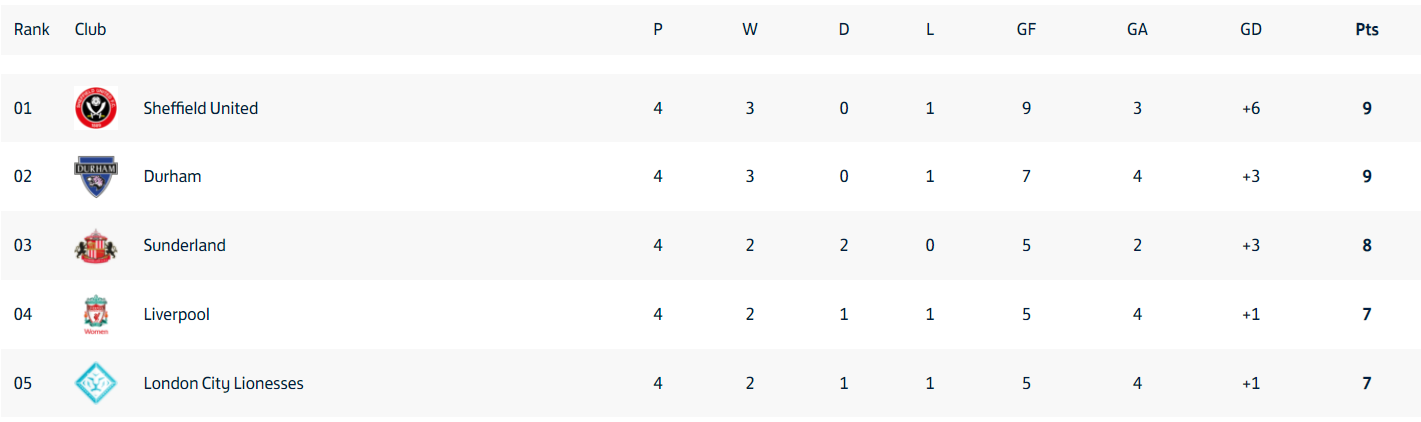1421x422 pixels.
Task: Click the W column header
Action: click(x=750, y=30)
